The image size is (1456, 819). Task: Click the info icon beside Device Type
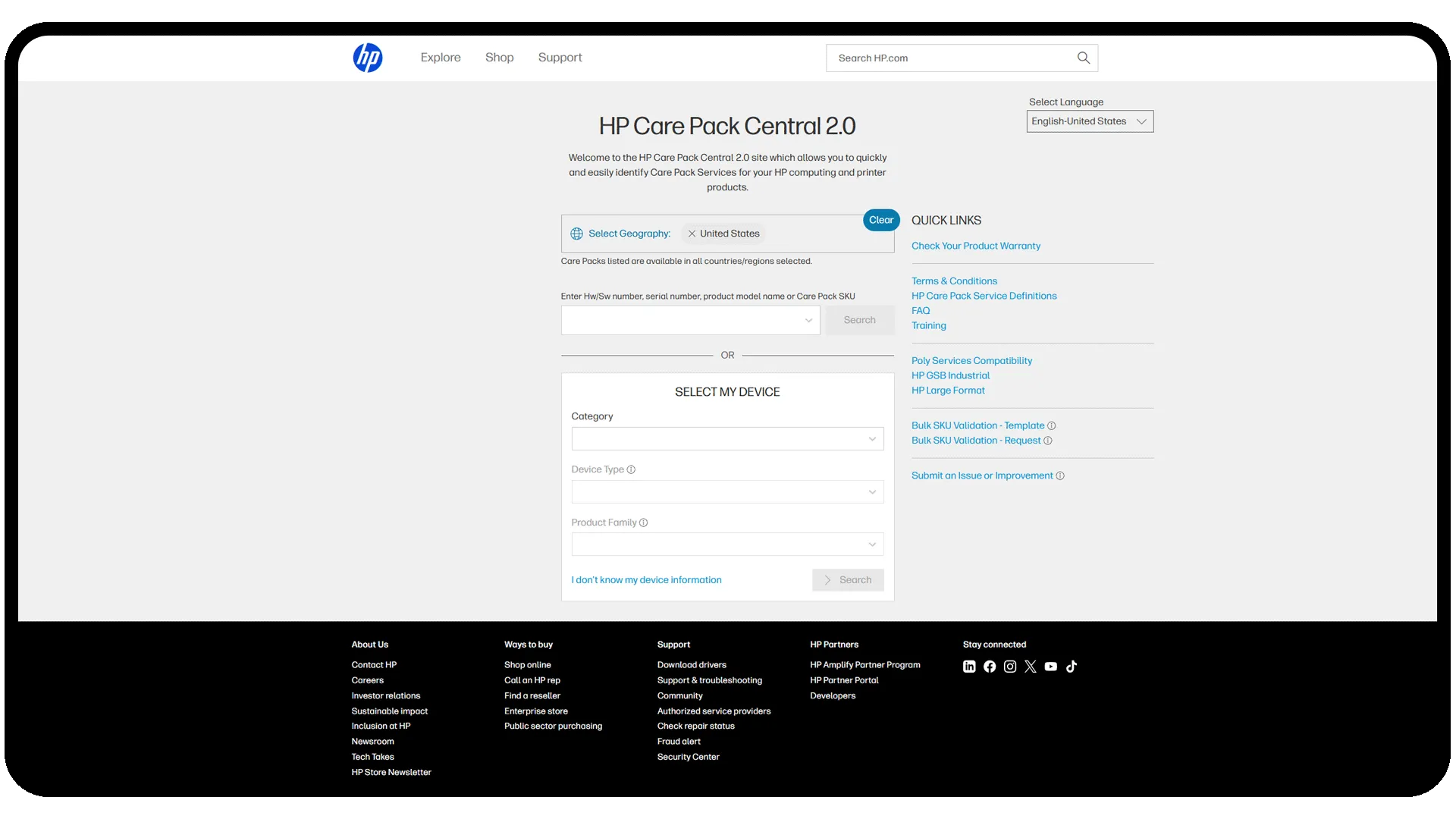click(x=632, y=469)
